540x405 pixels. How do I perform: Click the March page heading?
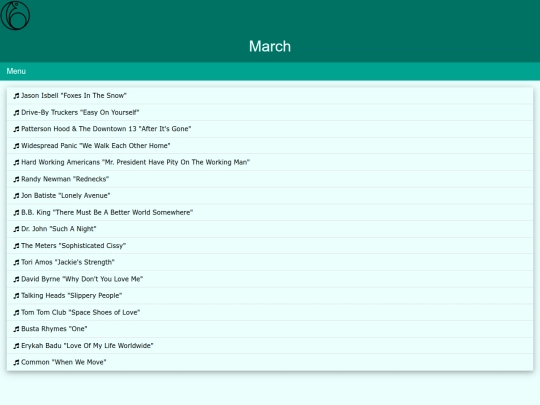point(270,46)
